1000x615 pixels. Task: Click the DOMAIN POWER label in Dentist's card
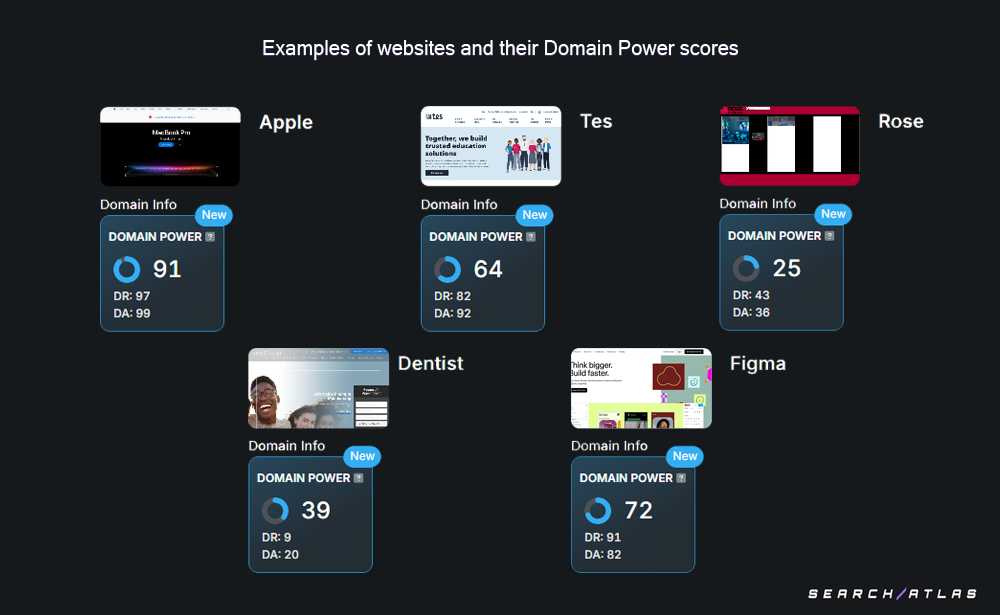304,478
